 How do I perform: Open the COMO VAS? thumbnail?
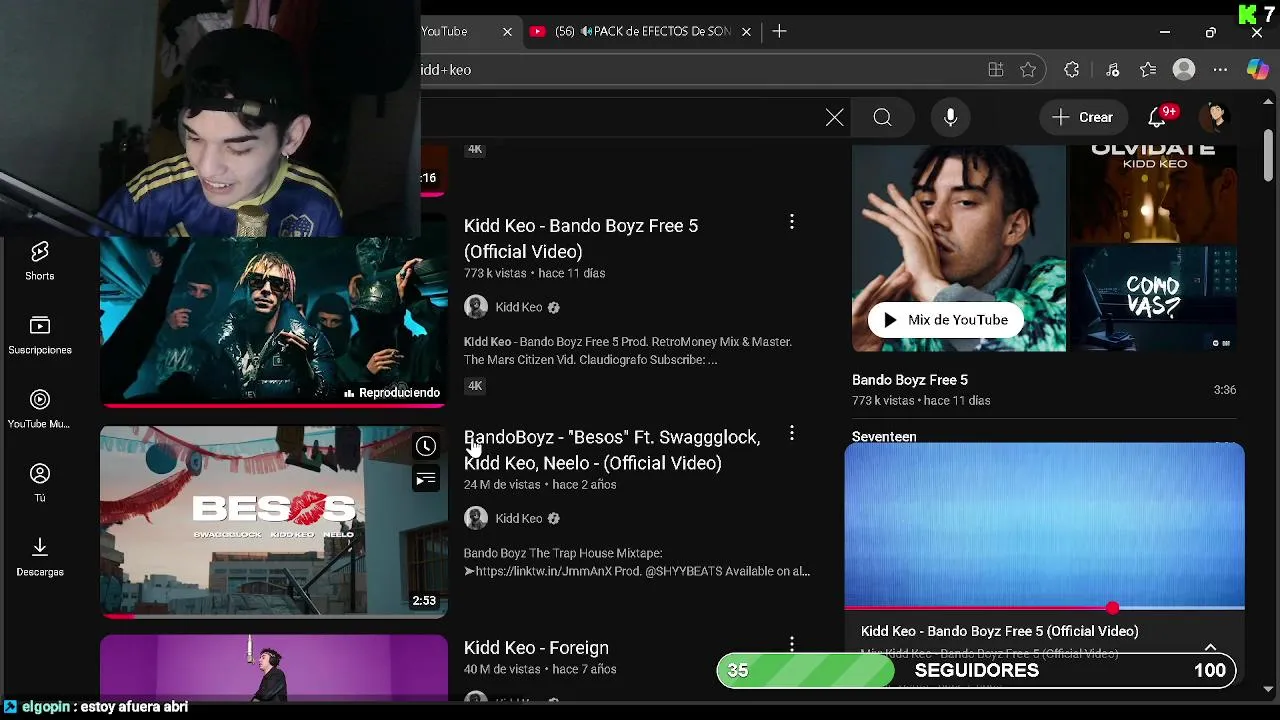point(1153,299)
